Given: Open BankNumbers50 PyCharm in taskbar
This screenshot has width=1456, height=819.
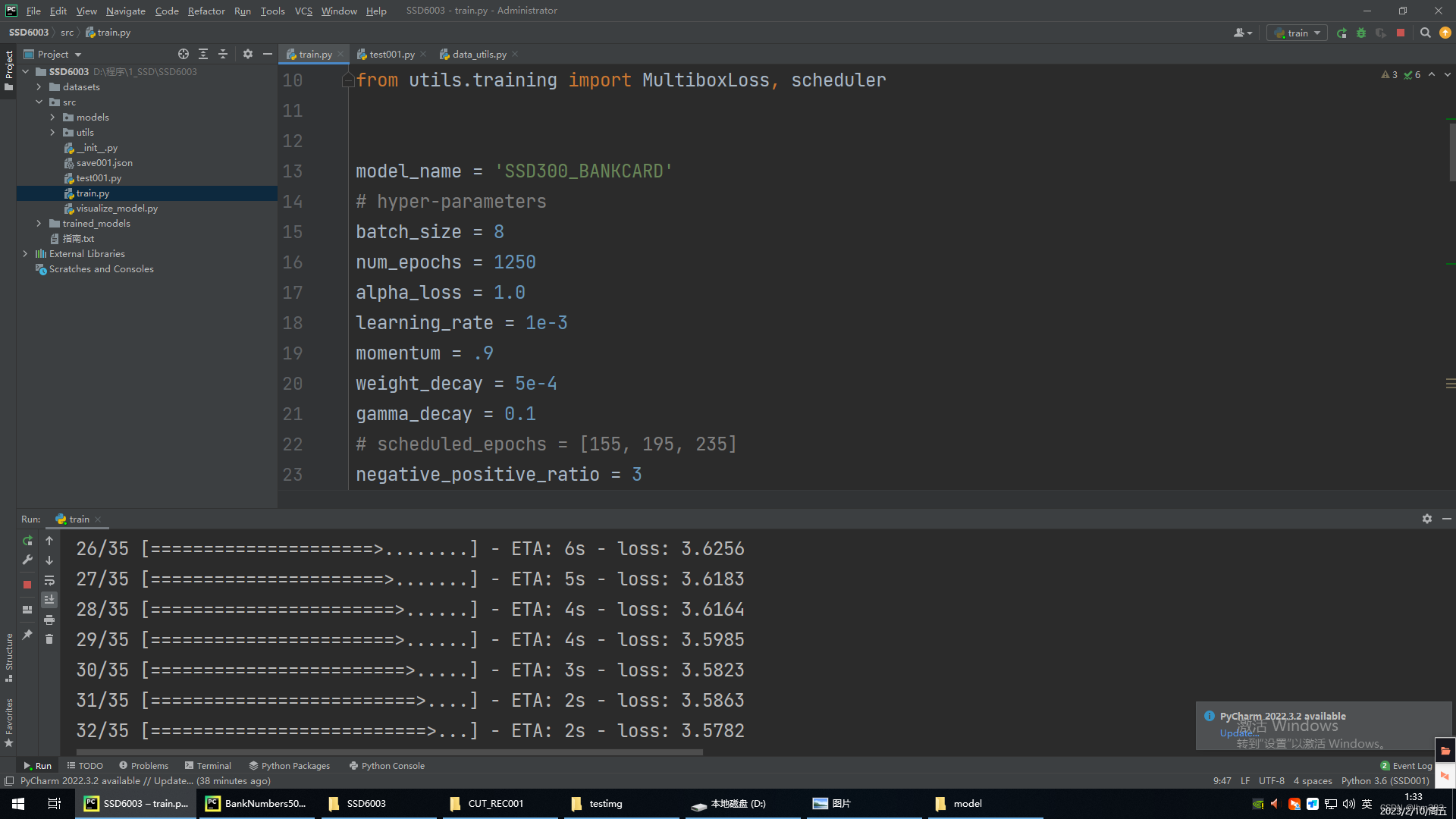Looking at the screenshot, I should tap(256, 804).
